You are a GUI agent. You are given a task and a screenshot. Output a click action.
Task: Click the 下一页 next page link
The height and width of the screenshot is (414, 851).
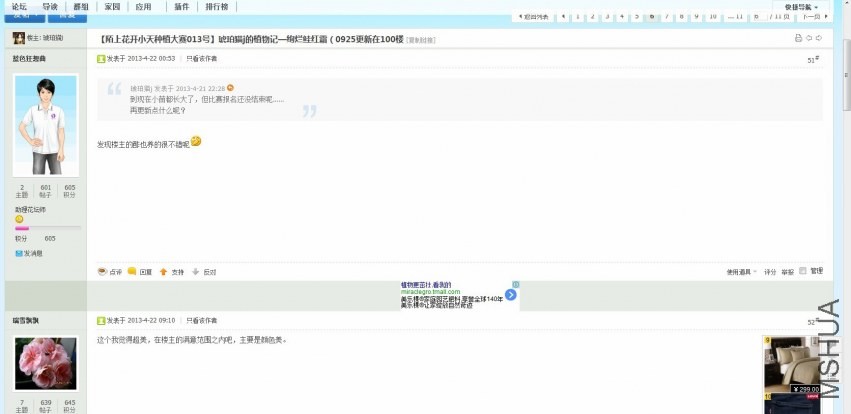pyautogui.click(x=815, y=17)
